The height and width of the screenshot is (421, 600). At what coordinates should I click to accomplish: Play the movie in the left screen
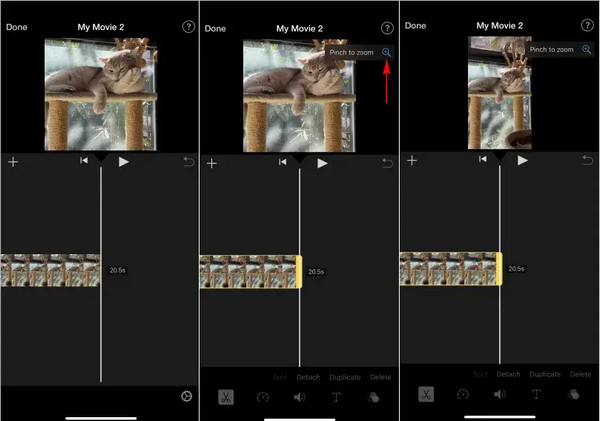coord(123,162)
